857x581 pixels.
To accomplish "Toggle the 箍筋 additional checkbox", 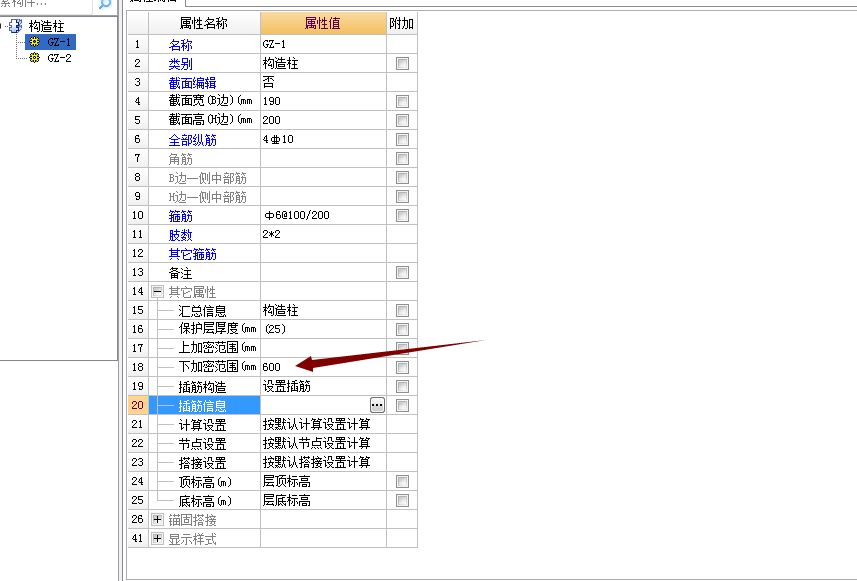I will pyautogui.click(x=402, y=215).
